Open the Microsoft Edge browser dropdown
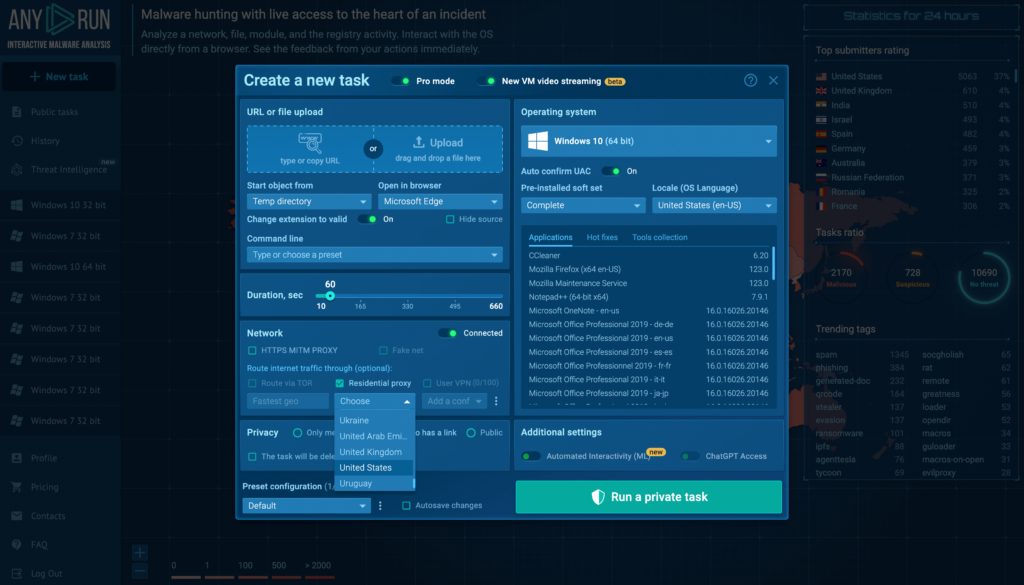Viewport: 1024px width, 585px height. [x=439, y=201]
